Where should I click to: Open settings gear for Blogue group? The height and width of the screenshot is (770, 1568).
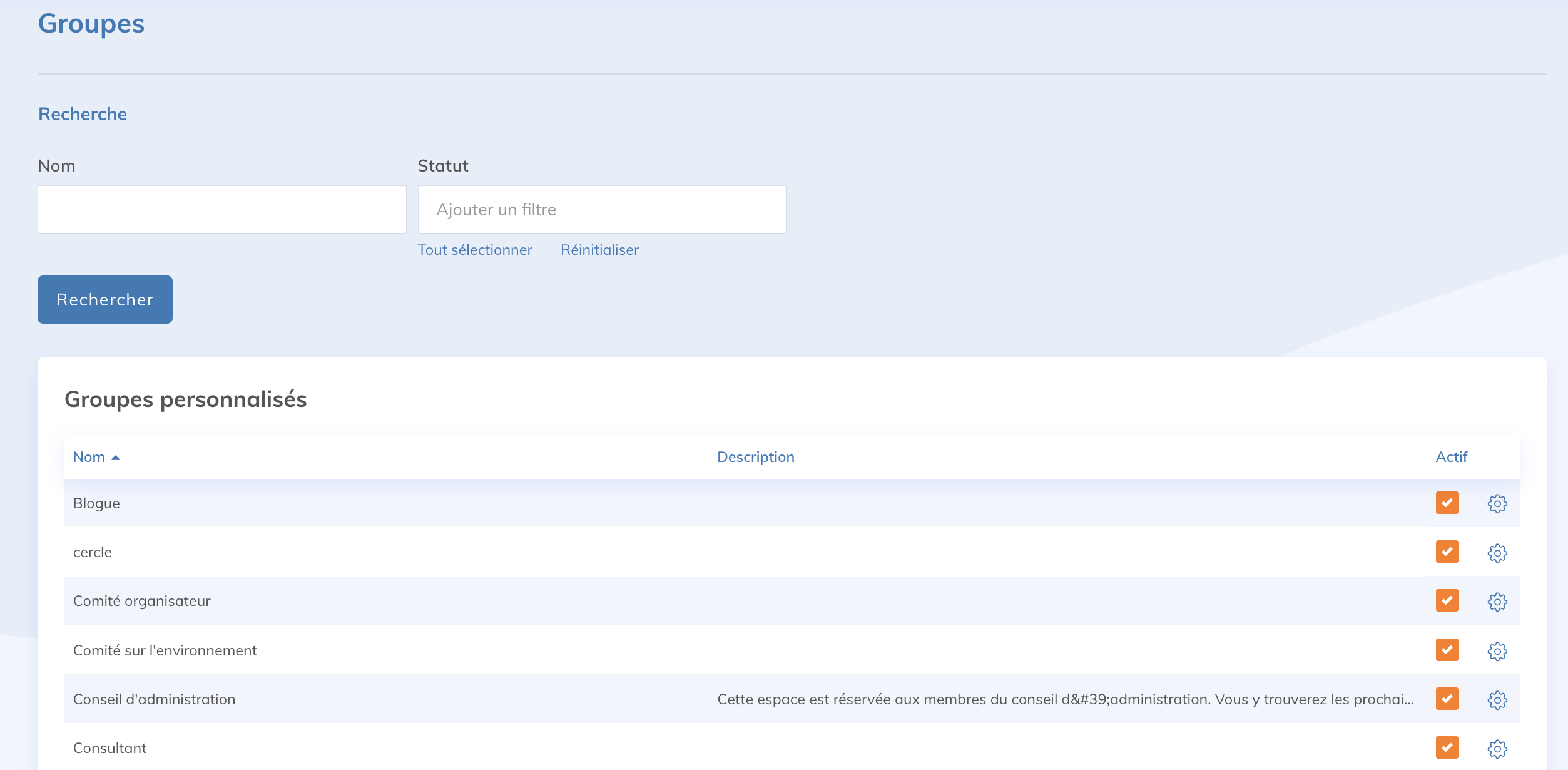[1497, 503]
